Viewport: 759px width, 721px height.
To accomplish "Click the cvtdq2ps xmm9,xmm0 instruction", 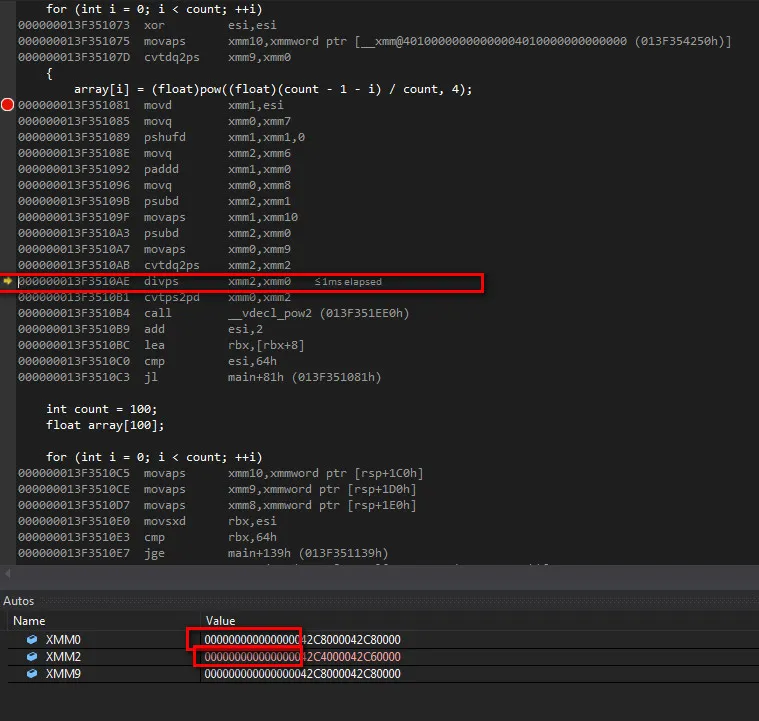I will pyautogui.click(x=154, y=57).
